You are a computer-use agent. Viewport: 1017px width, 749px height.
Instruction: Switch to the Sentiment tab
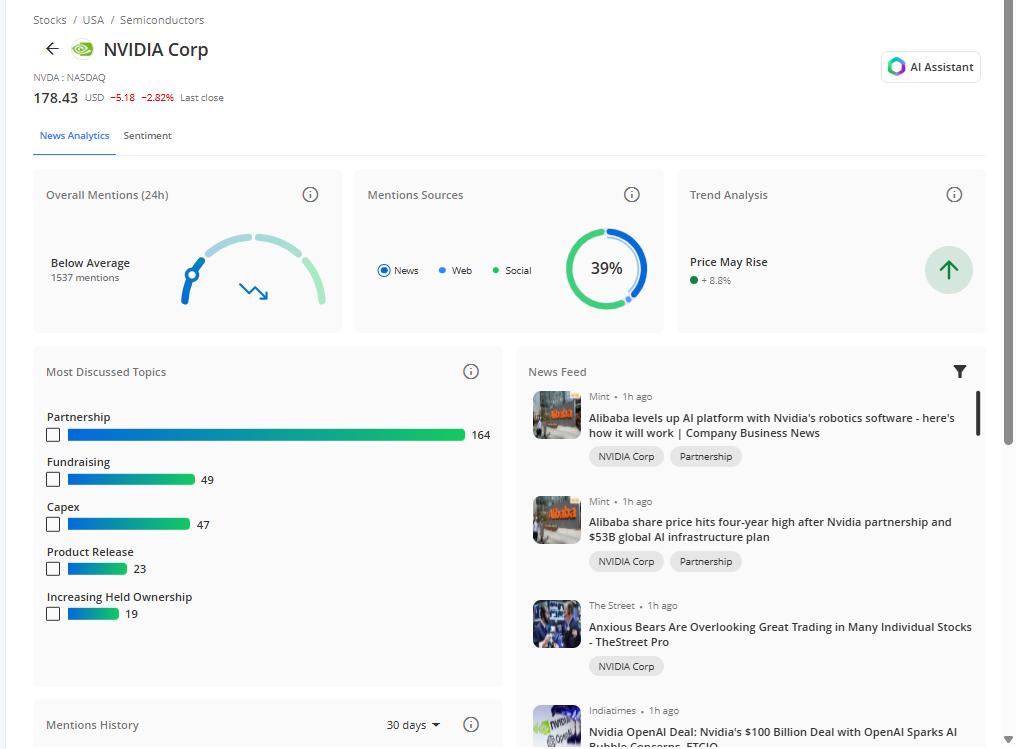147,136
